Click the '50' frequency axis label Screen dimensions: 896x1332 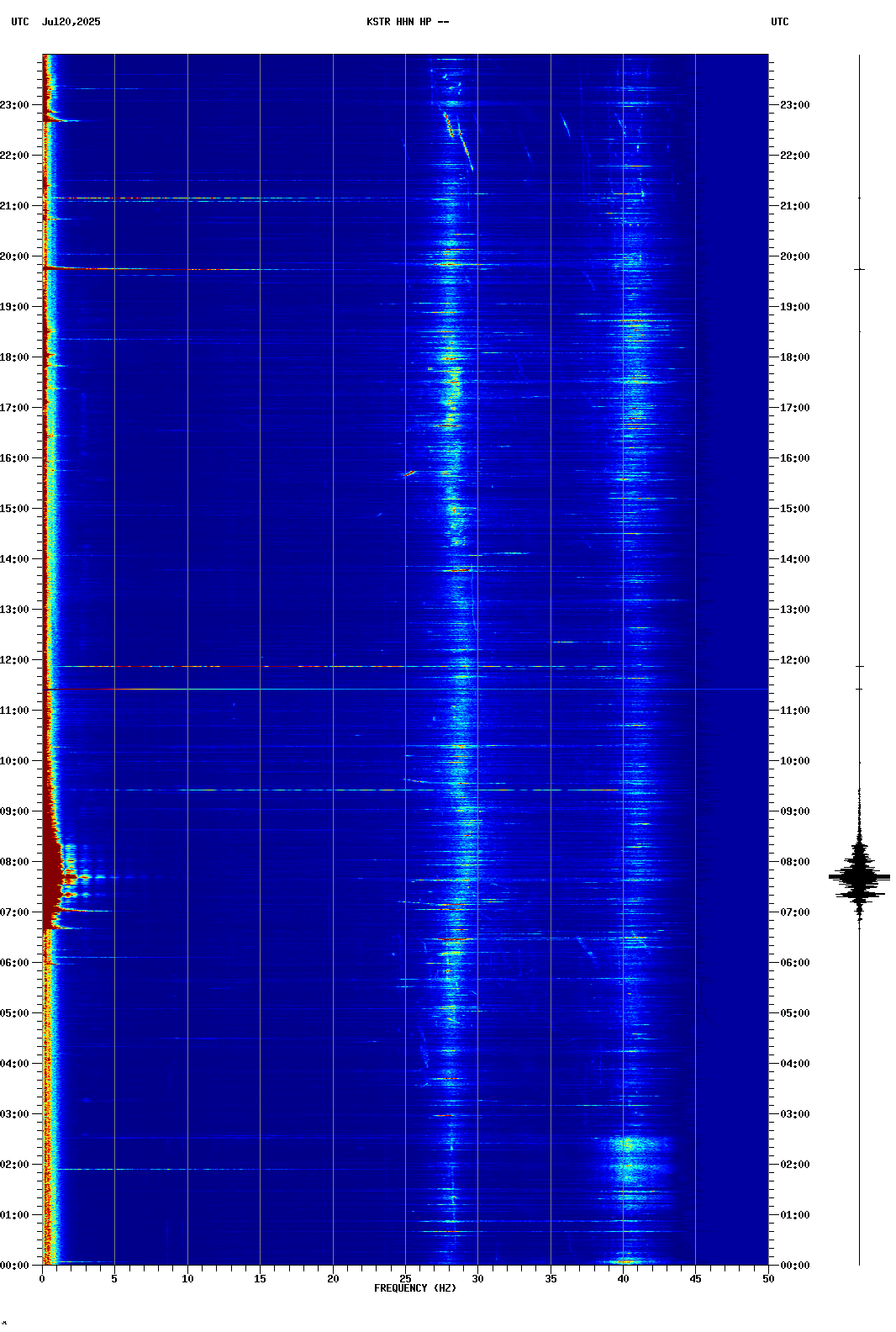click(768, 1279)
